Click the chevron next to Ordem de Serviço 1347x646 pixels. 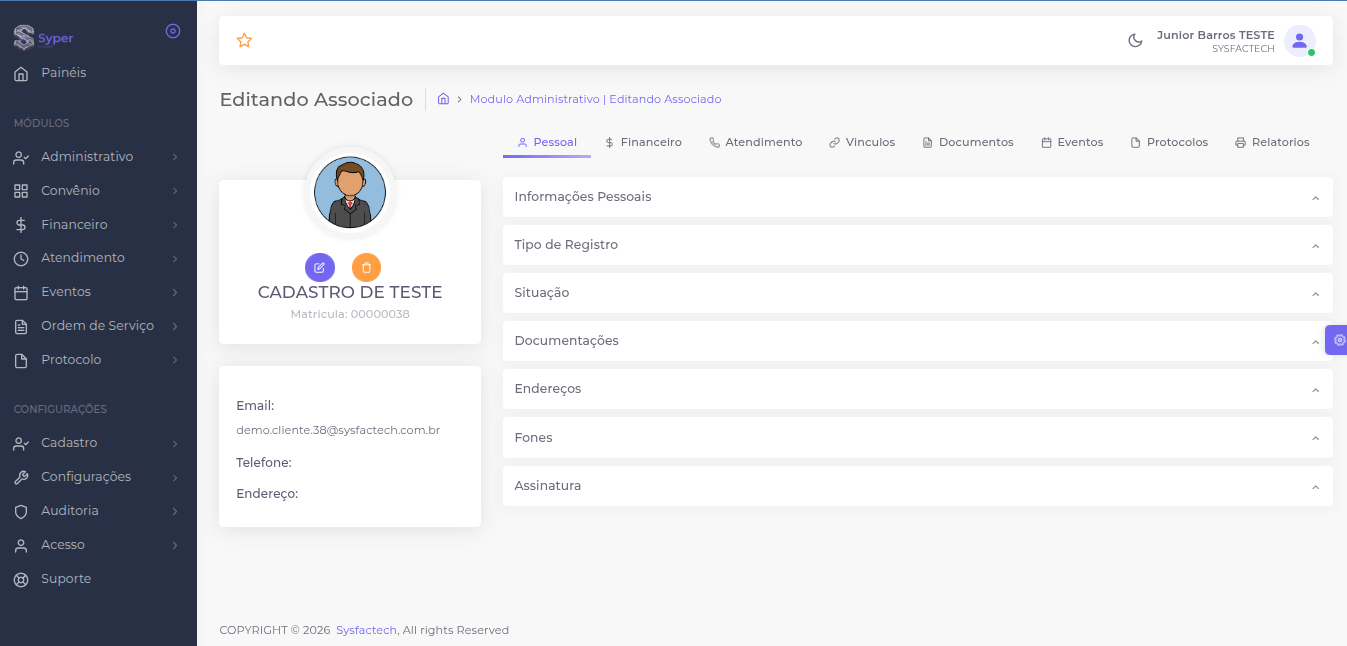point(175,326)
